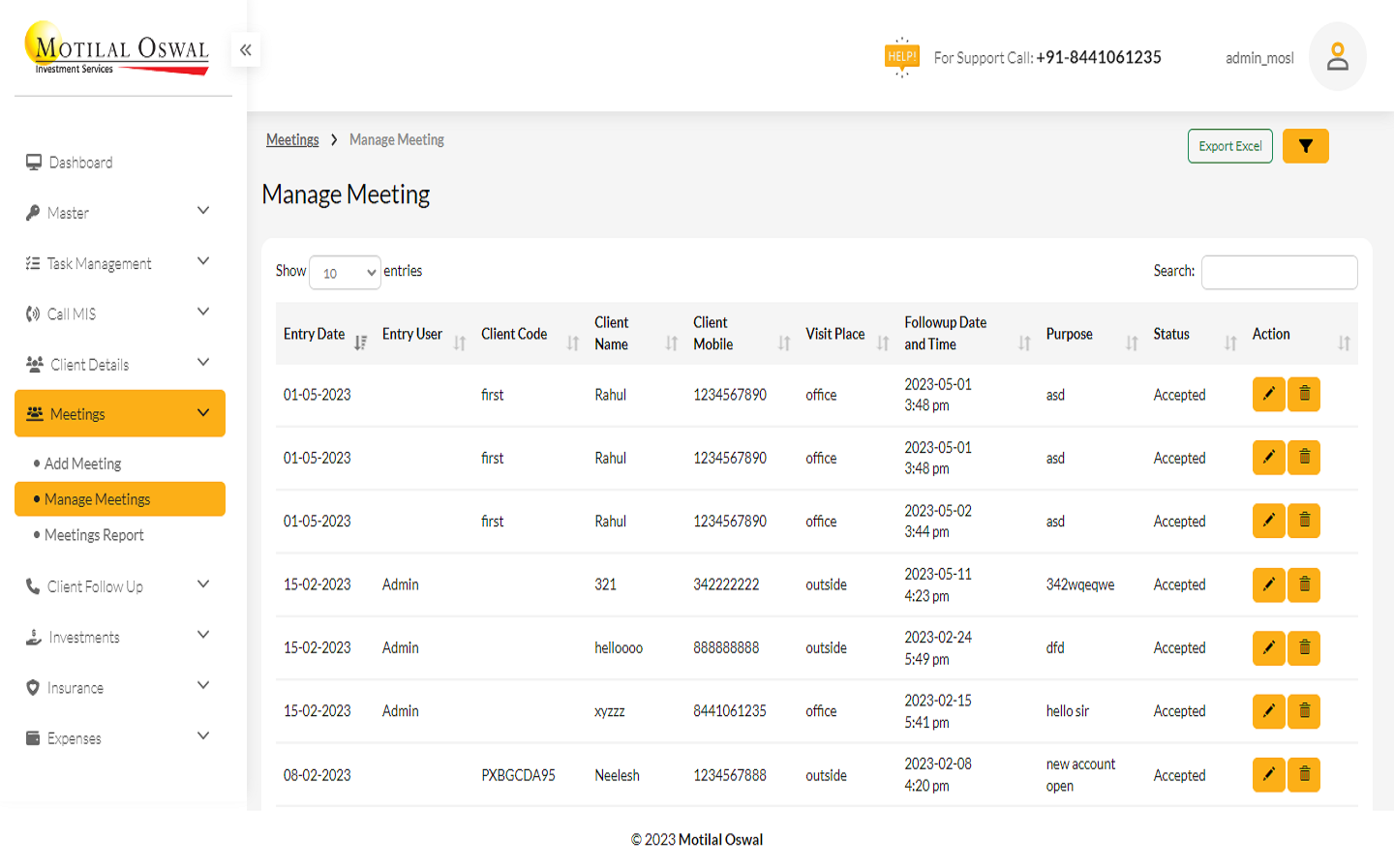Edit the xyzzz meeting row
The width and height of the screenshot is (1394, 868).
click(x=1268, y=711)
